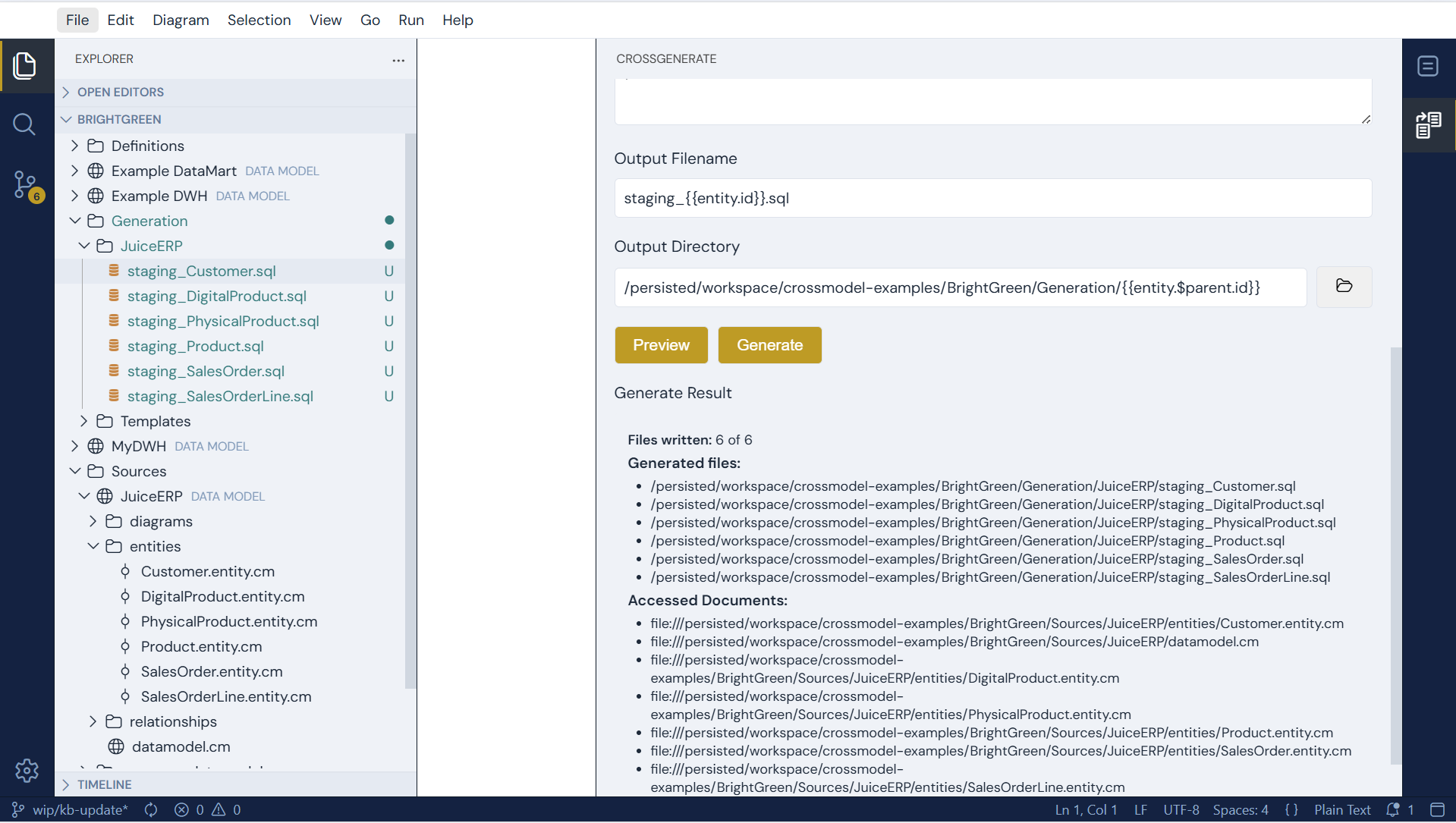Click the braces language icon in status bar
The image size is (1456, 823).
(x=1291, y=809)
